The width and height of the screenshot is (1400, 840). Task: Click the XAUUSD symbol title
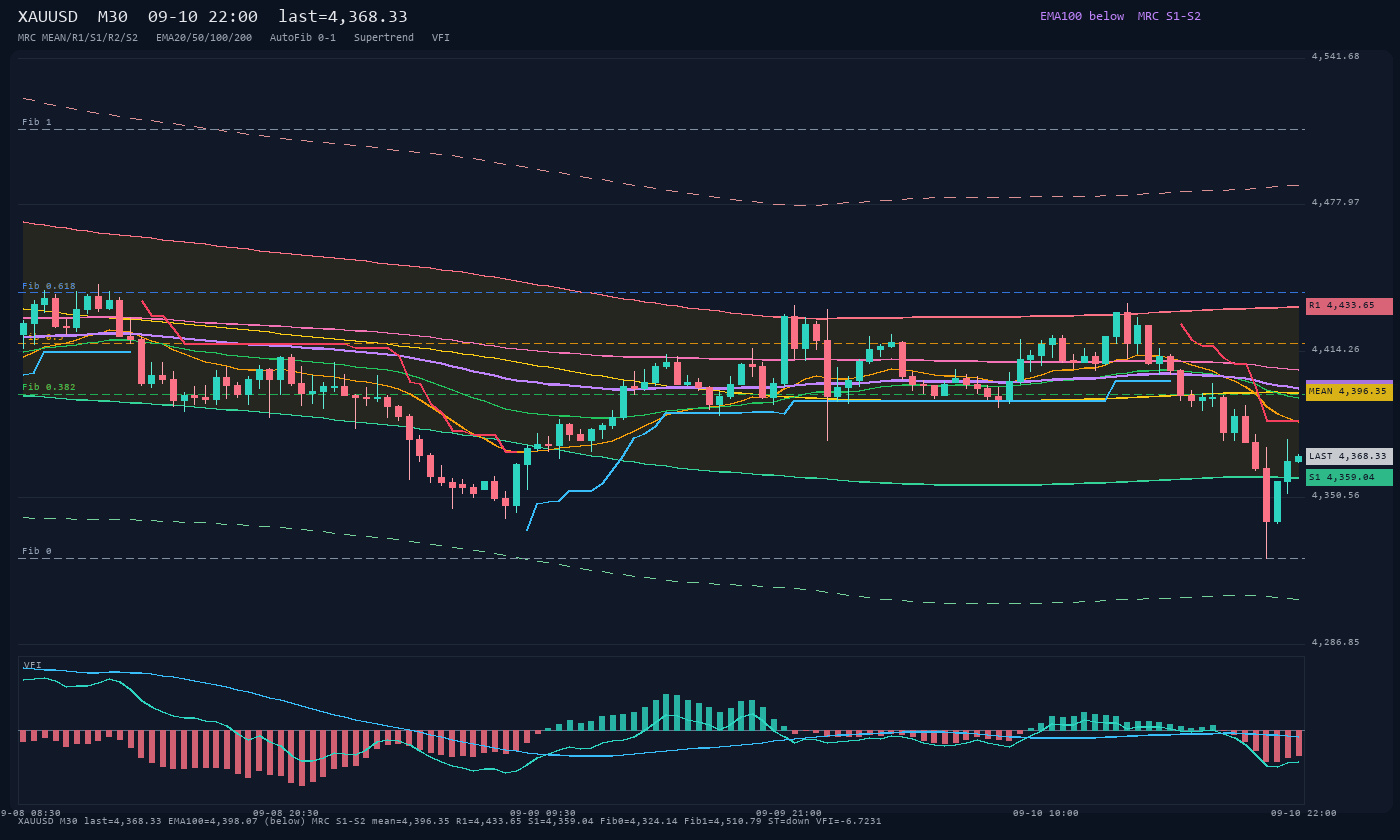coord(48,16)
